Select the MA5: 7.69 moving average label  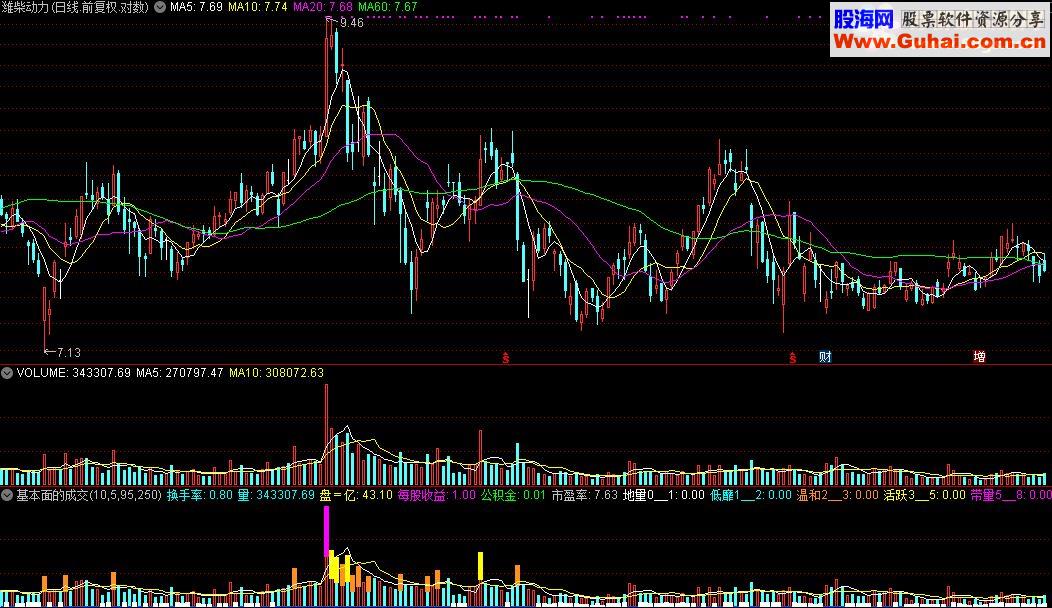tap(196, 7)
